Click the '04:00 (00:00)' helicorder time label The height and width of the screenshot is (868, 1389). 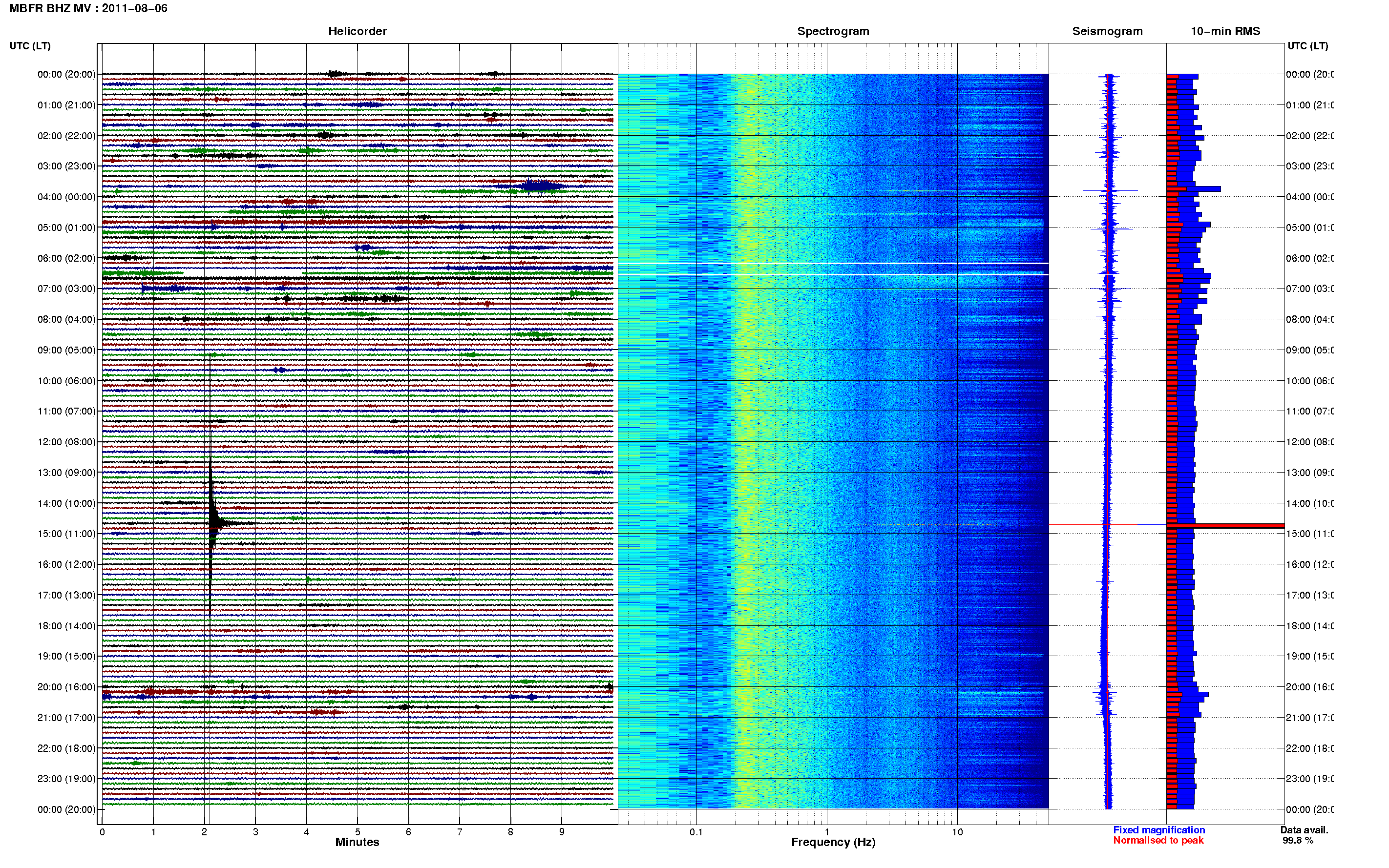[66, 197]
